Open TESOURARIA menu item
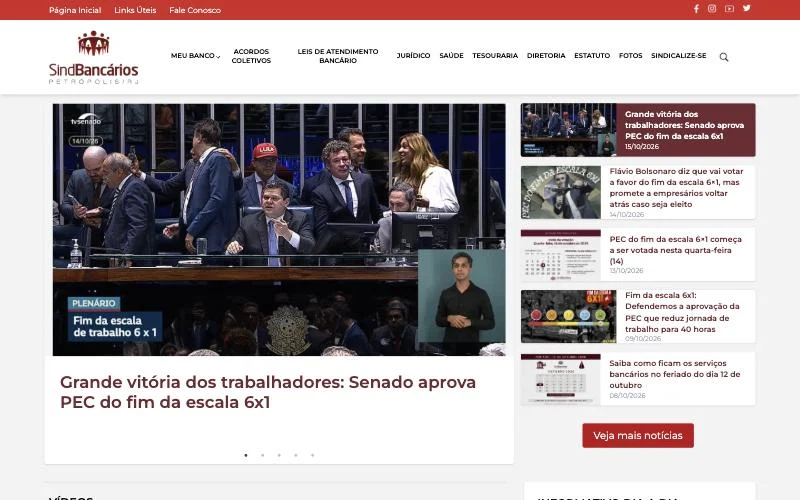The width and height of the screenshot is (800, 500). (x=495, y=56)
